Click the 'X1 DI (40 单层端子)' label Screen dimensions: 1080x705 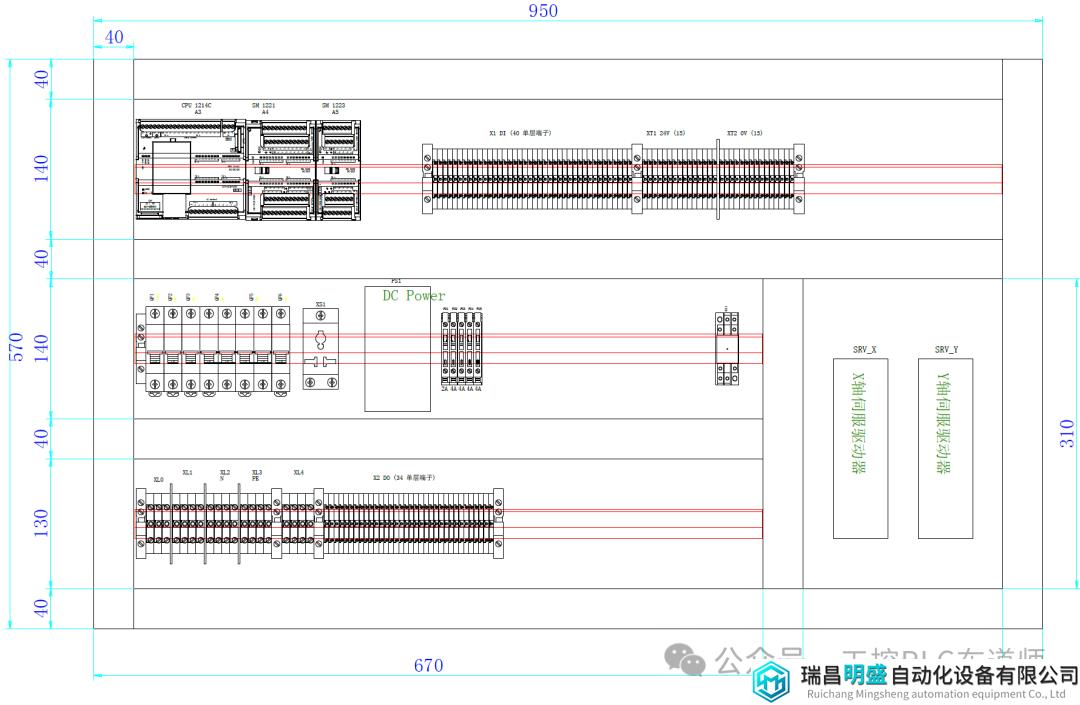point(520,133)
